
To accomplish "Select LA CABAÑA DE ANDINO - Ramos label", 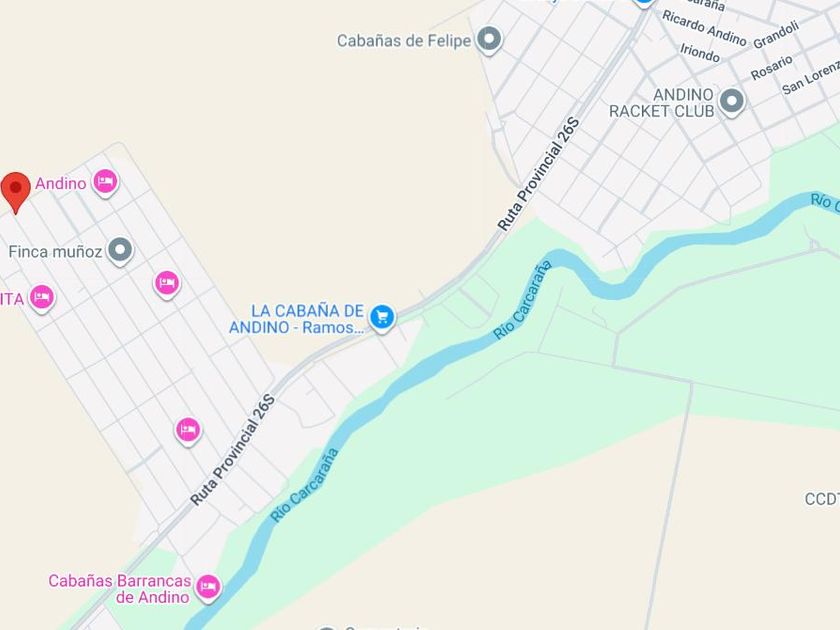I will [296, 319].
